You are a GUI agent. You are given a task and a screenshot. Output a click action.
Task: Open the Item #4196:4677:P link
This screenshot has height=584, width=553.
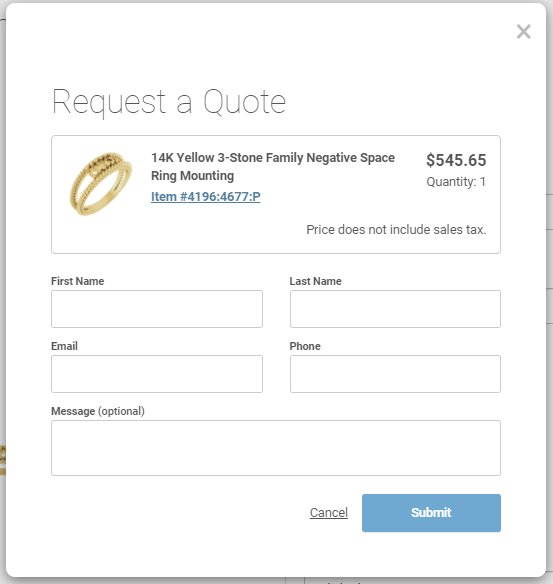pyautogui.click(x=206, y=196)
